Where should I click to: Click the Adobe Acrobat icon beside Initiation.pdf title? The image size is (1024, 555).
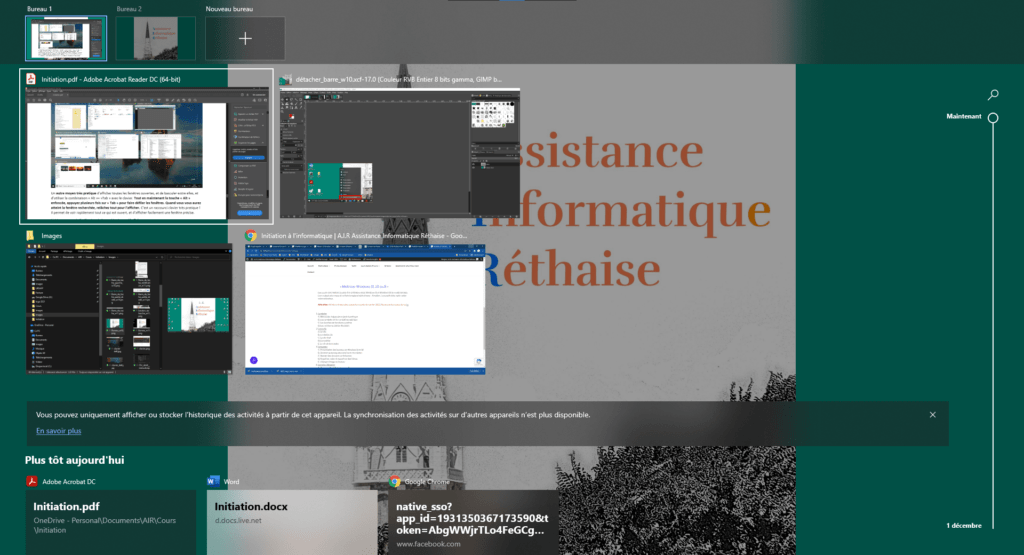click(x=31, y=79)
